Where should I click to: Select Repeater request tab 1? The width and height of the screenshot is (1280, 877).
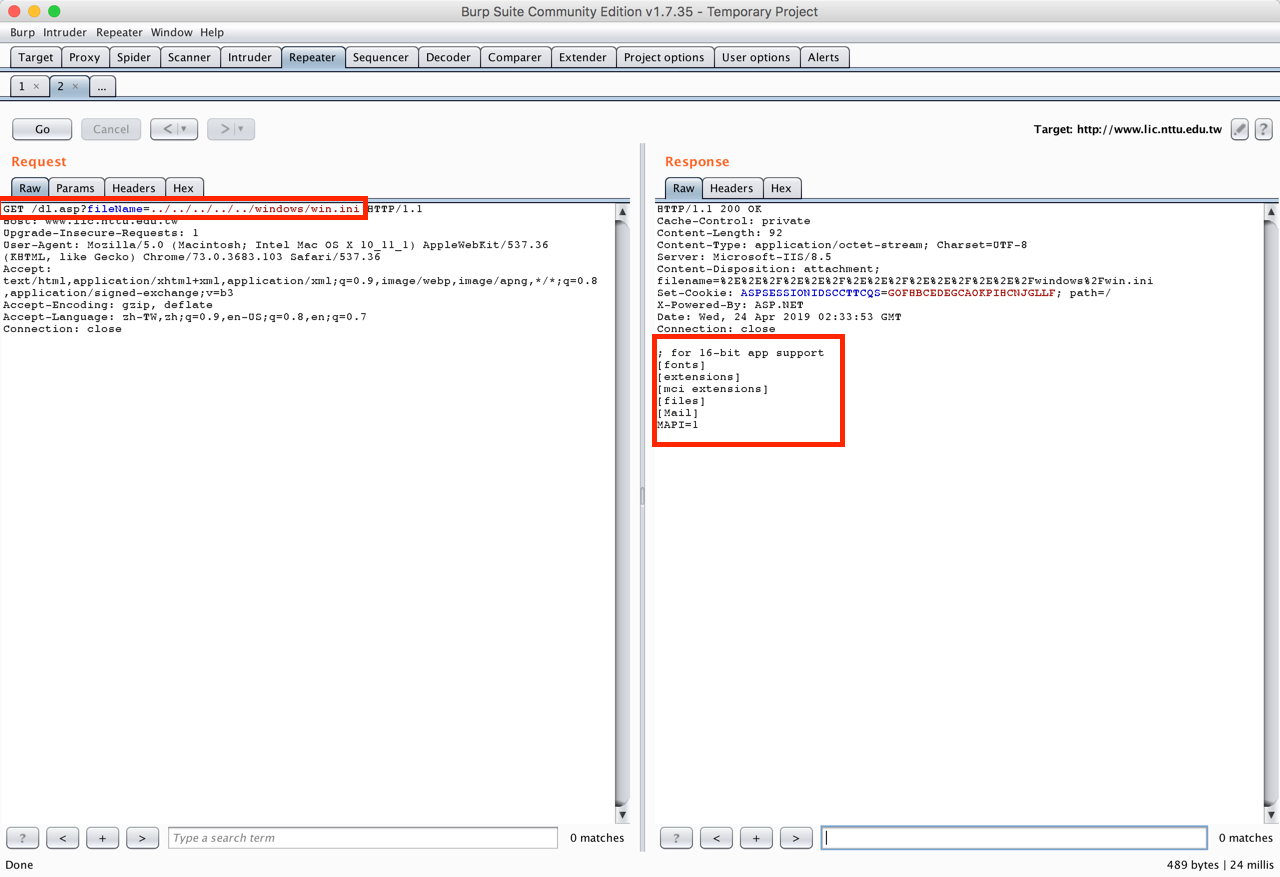click(22, 87)
